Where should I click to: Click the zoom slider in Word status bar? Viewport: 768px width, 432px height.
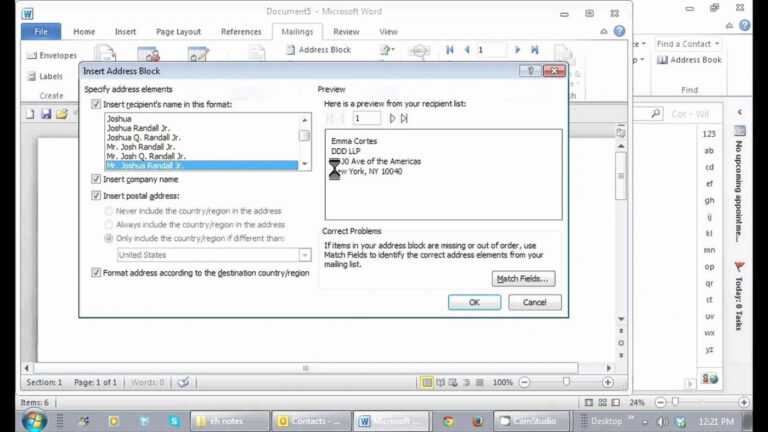pos(566,382)
